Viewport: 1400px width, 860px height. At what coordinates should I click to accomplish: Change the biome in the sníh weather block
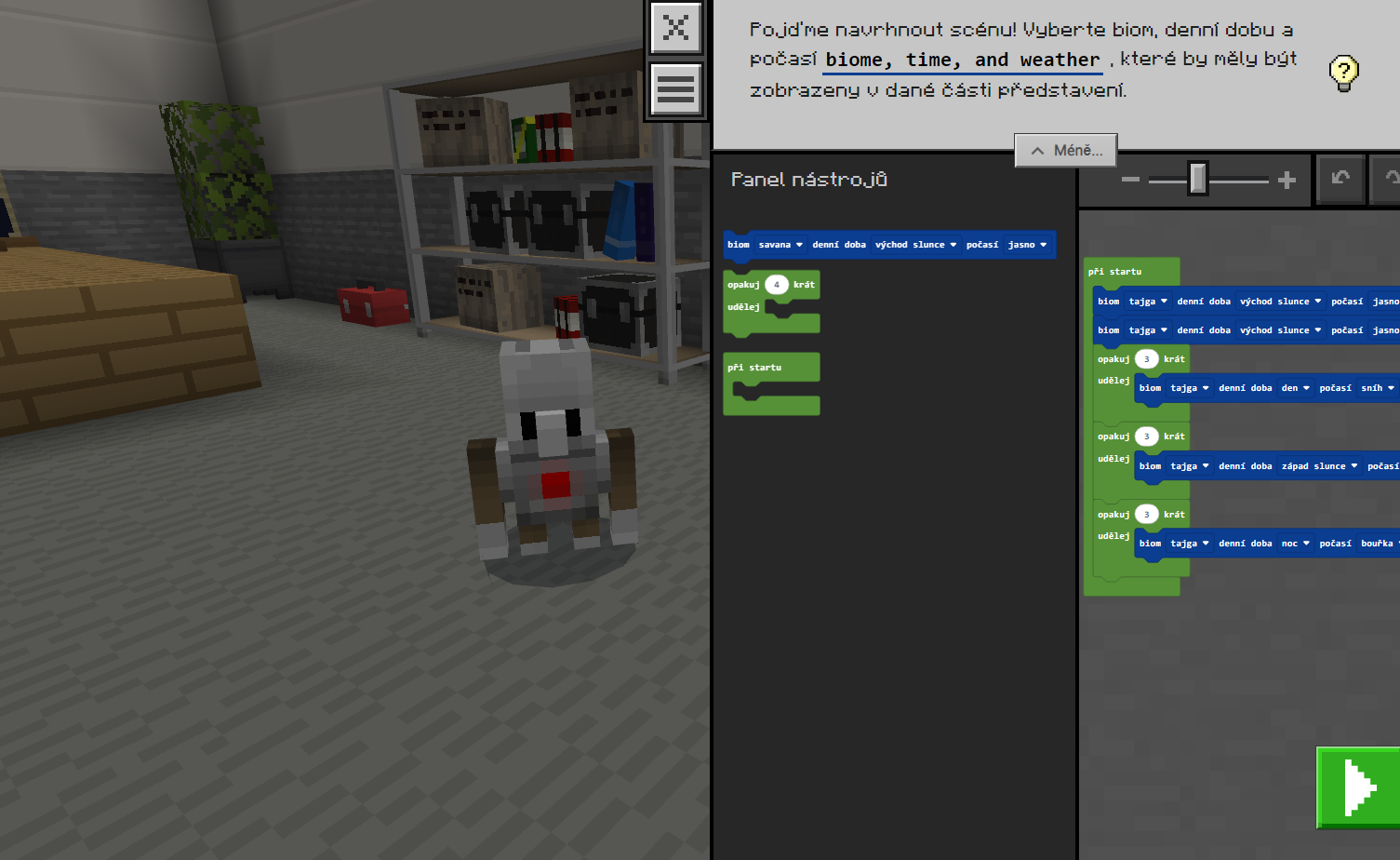tap(1190, 388)
